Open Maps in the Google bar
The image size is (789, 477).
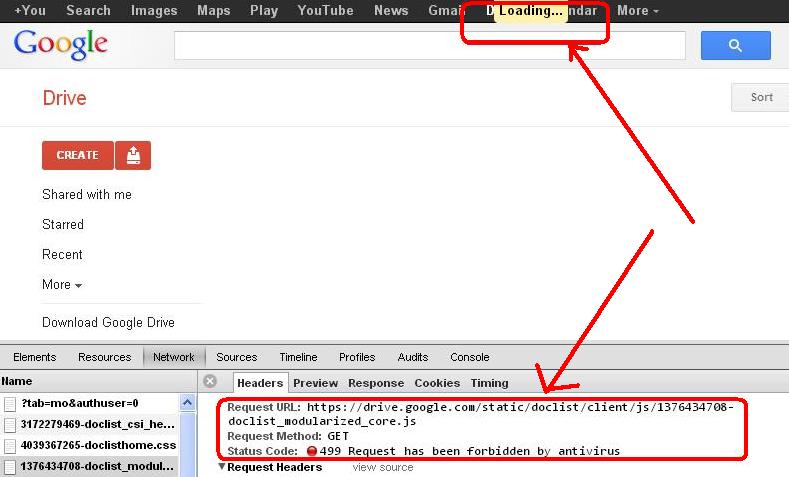coord(213,11)
